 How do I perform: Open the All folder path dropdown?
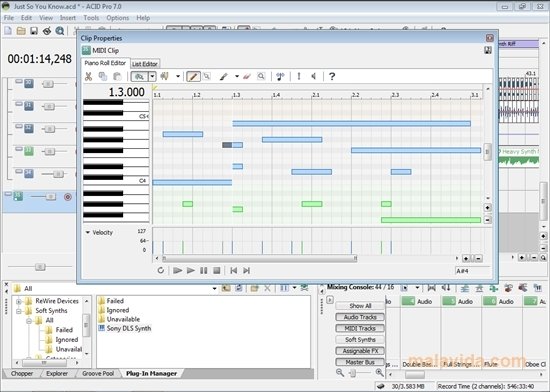click(214, 289)
